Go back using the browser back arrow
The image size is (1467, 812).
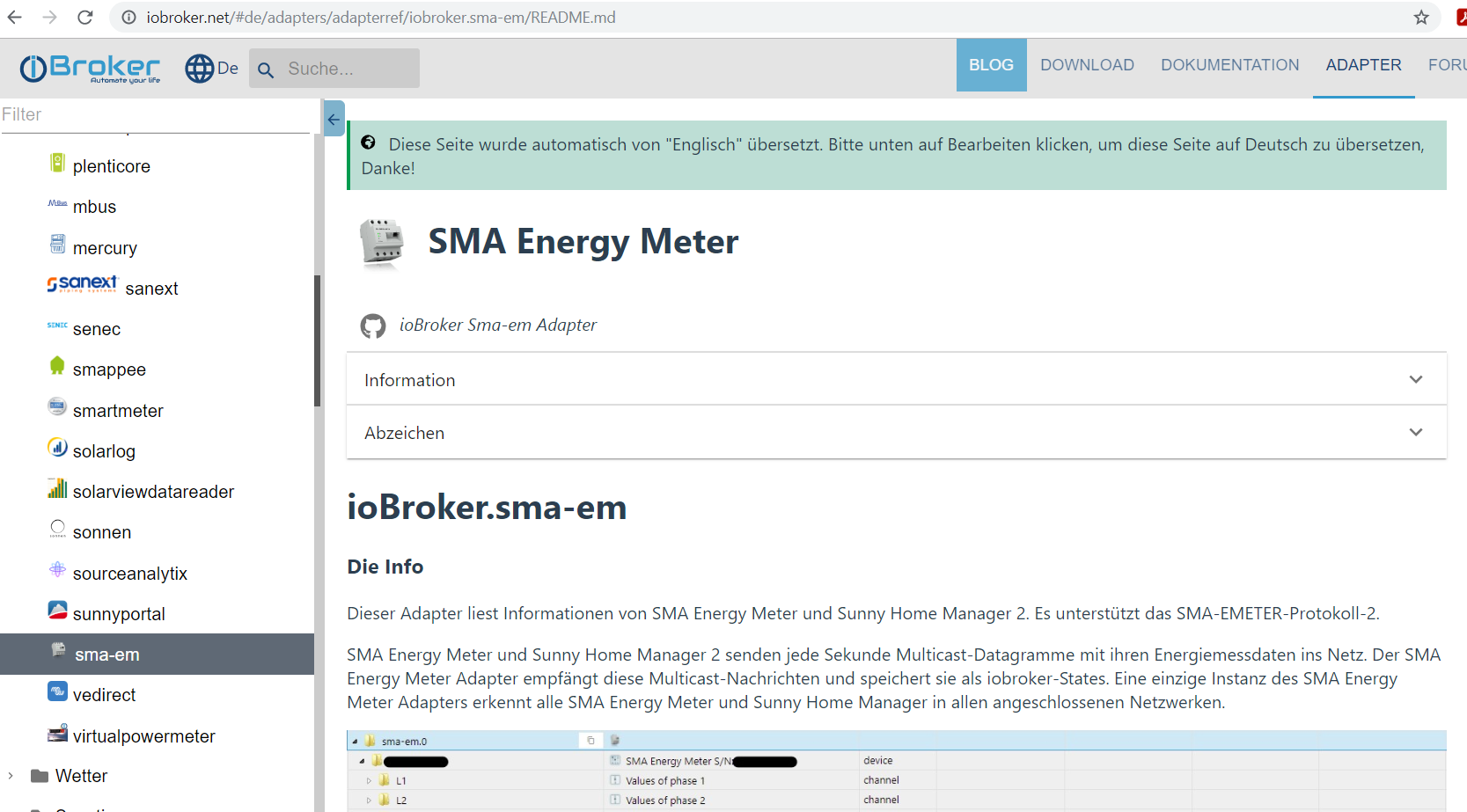[x=15, y=18]
